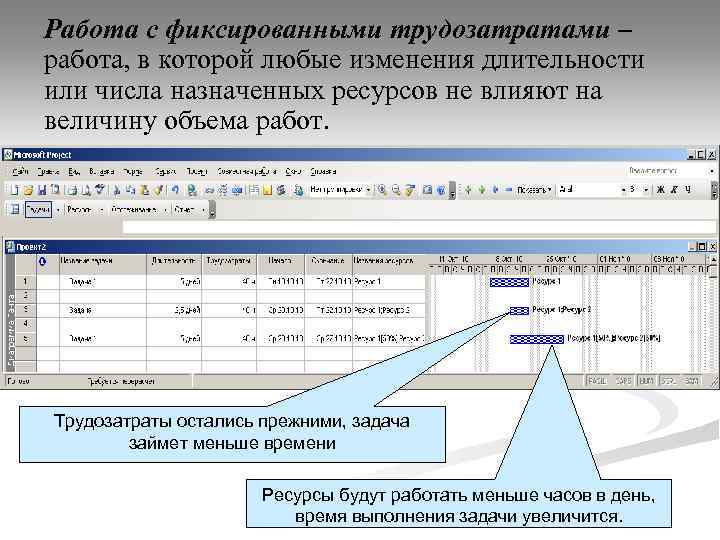Activate the Format Painter brush icon
This screenshot has height=540, width=720.
pyautogui.click(x=159, y=190)
